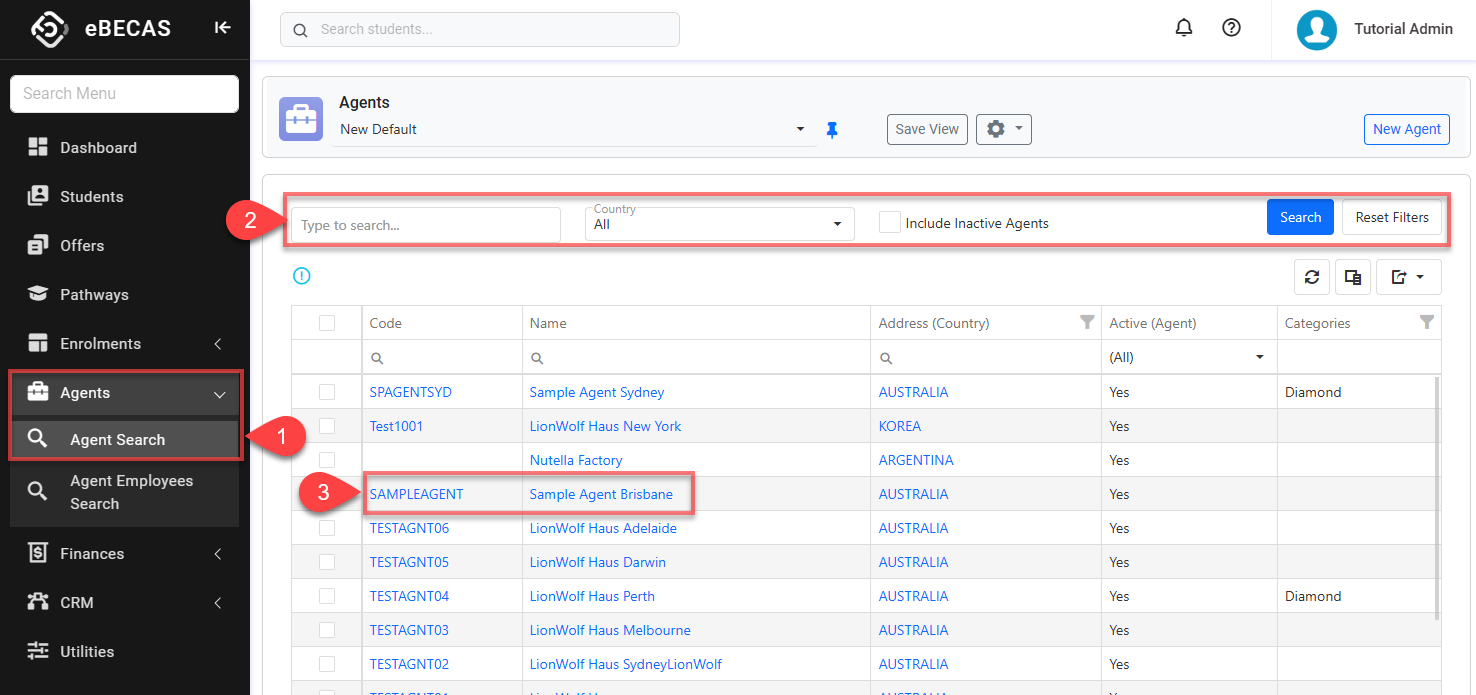
Task: Expand the export dropdown button
Action: point(1408,277)
